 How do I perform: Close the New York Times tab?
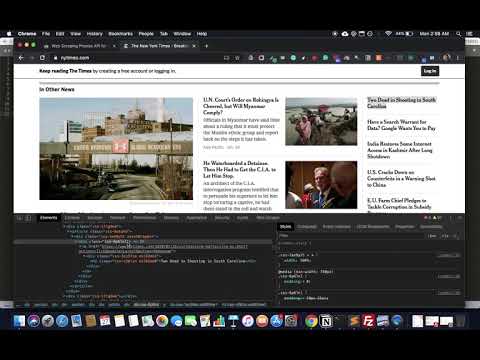click(194, 46)
